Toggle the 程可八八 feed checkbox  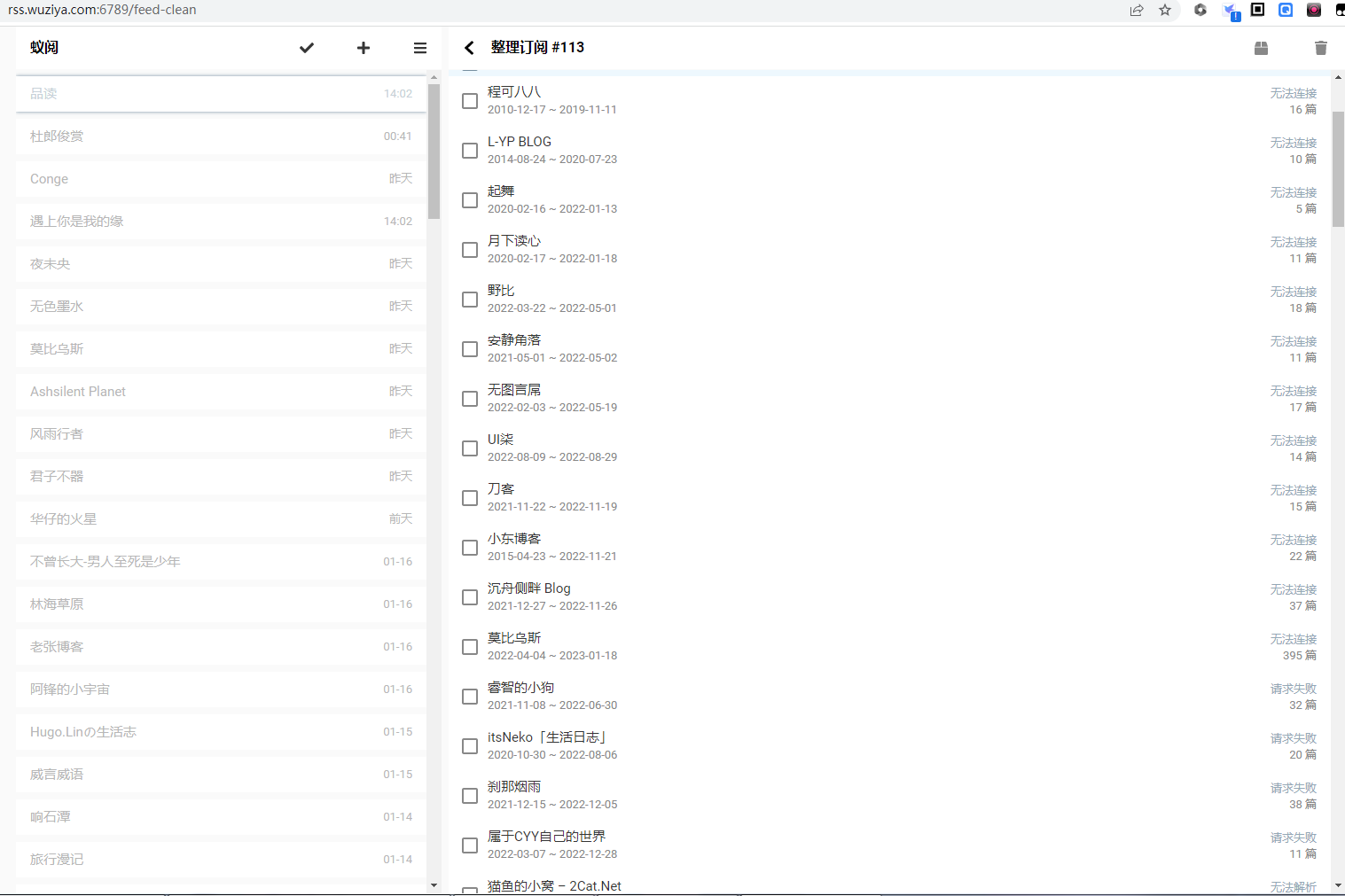[x=470, y=101]
